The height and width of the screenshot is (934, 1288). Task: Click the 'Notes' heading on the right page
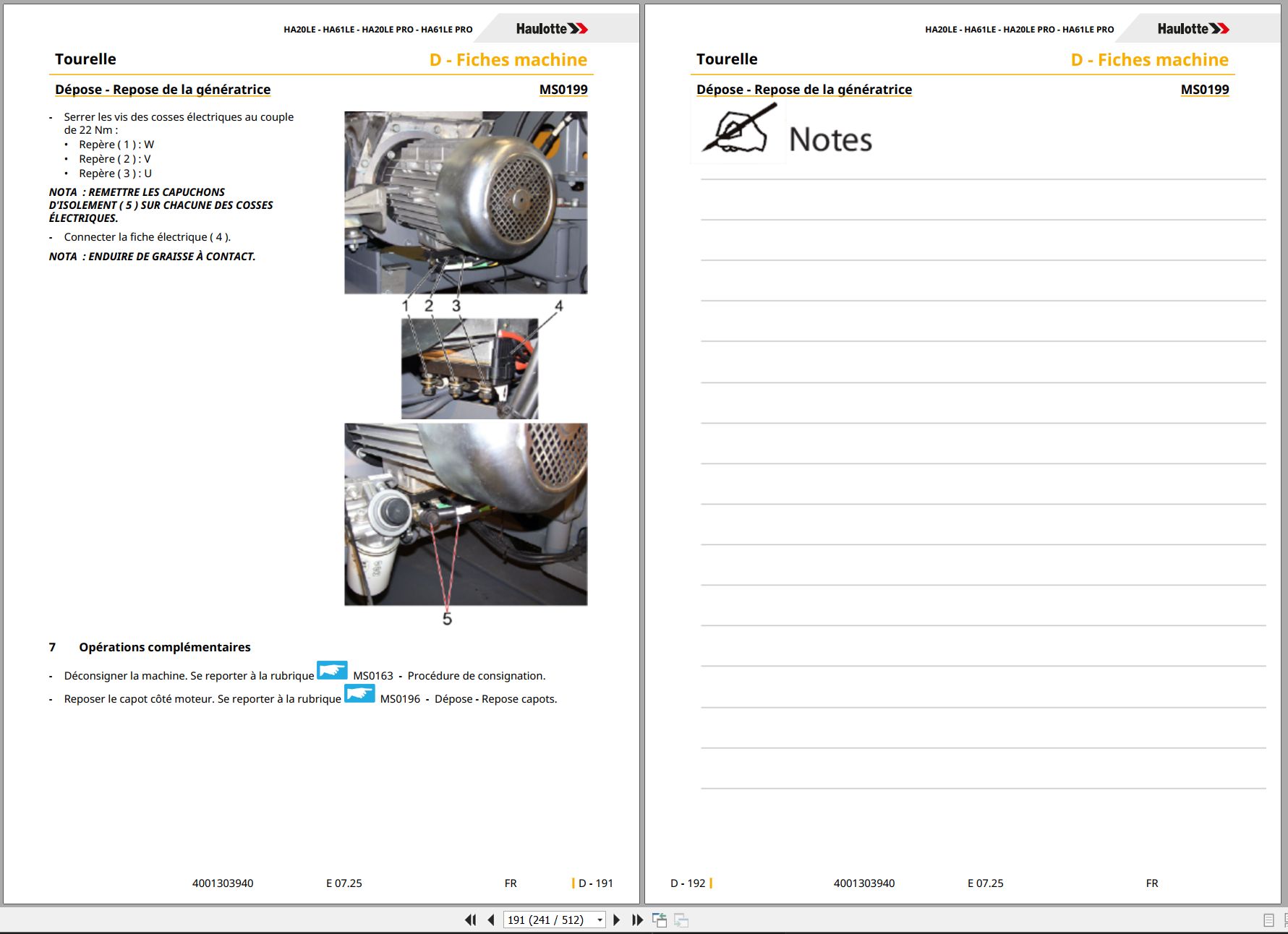pyautogui.click(x=830, y=140)
